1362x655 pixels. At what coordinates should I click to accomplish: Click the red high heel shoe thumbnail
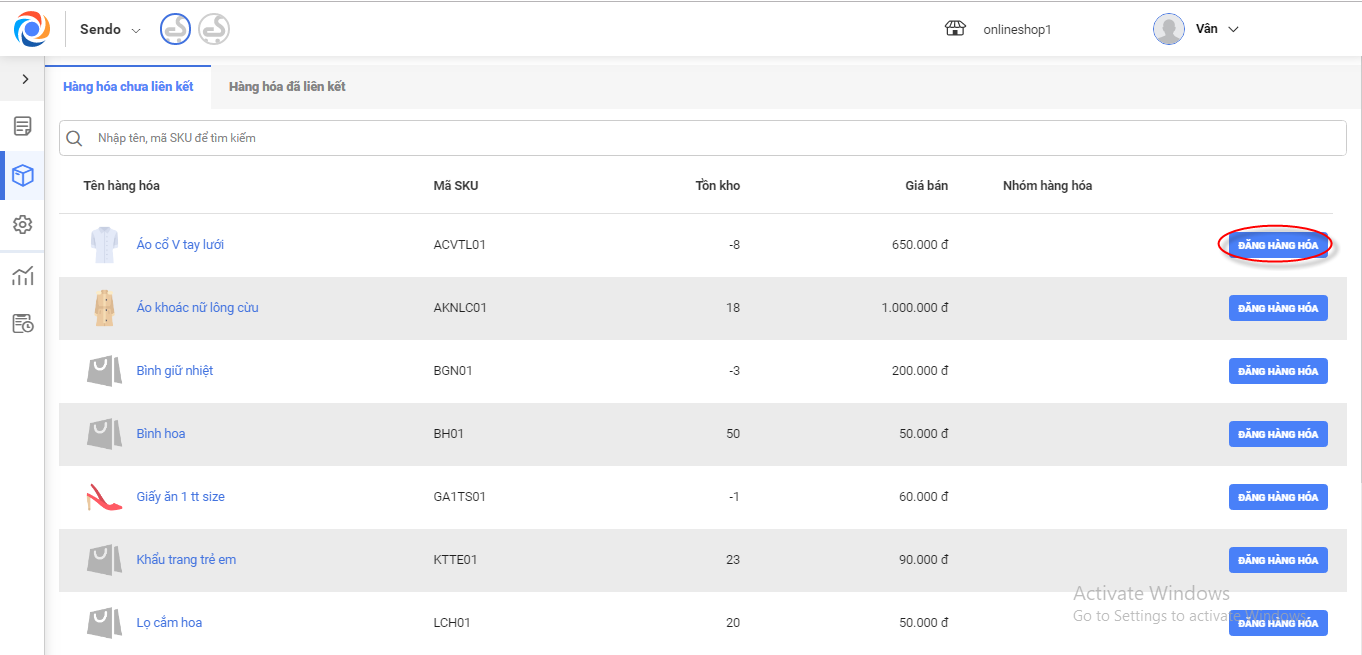104,497
